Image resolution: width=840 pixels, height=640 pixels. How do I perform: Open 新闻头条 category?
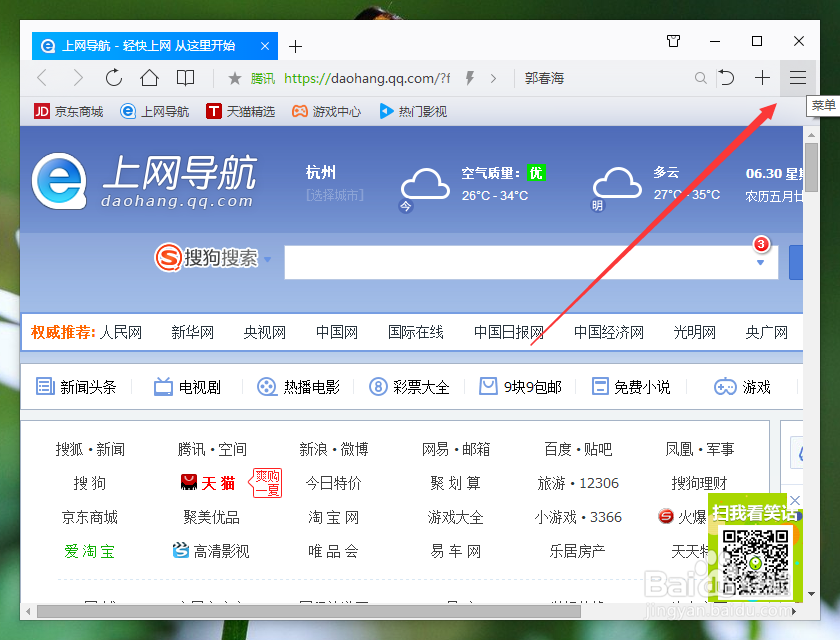(x=76, y=387)
